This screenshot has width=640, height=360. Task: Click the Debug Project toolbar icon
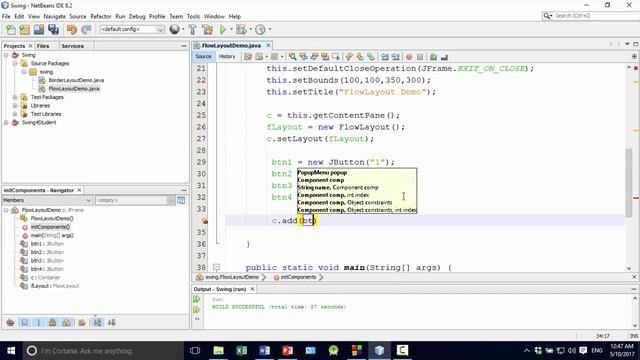coord(241,29)
